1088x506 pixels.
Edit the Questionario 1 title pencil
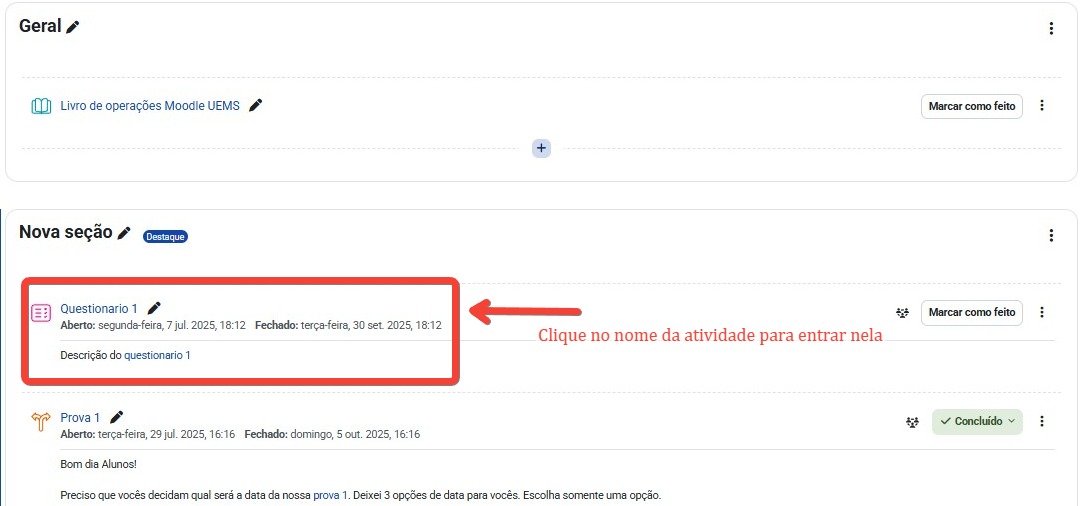pyautogui.click(x=154, y=307)
